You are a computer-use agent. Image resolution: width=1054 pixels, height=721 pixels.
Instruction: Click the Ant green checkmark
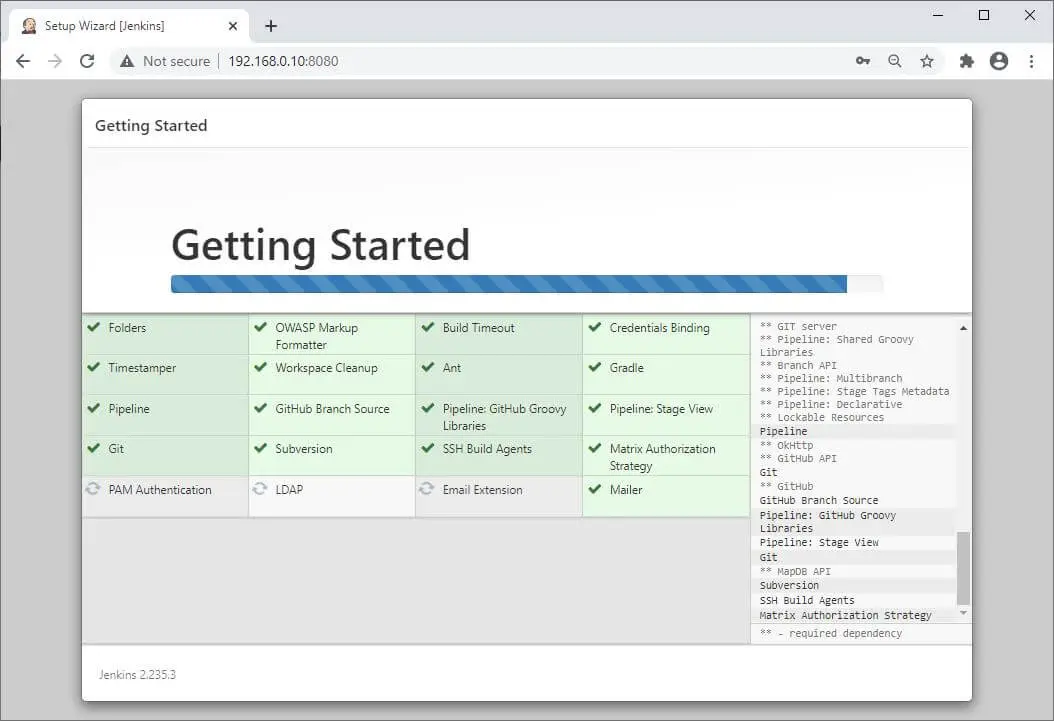click(428, 367)
